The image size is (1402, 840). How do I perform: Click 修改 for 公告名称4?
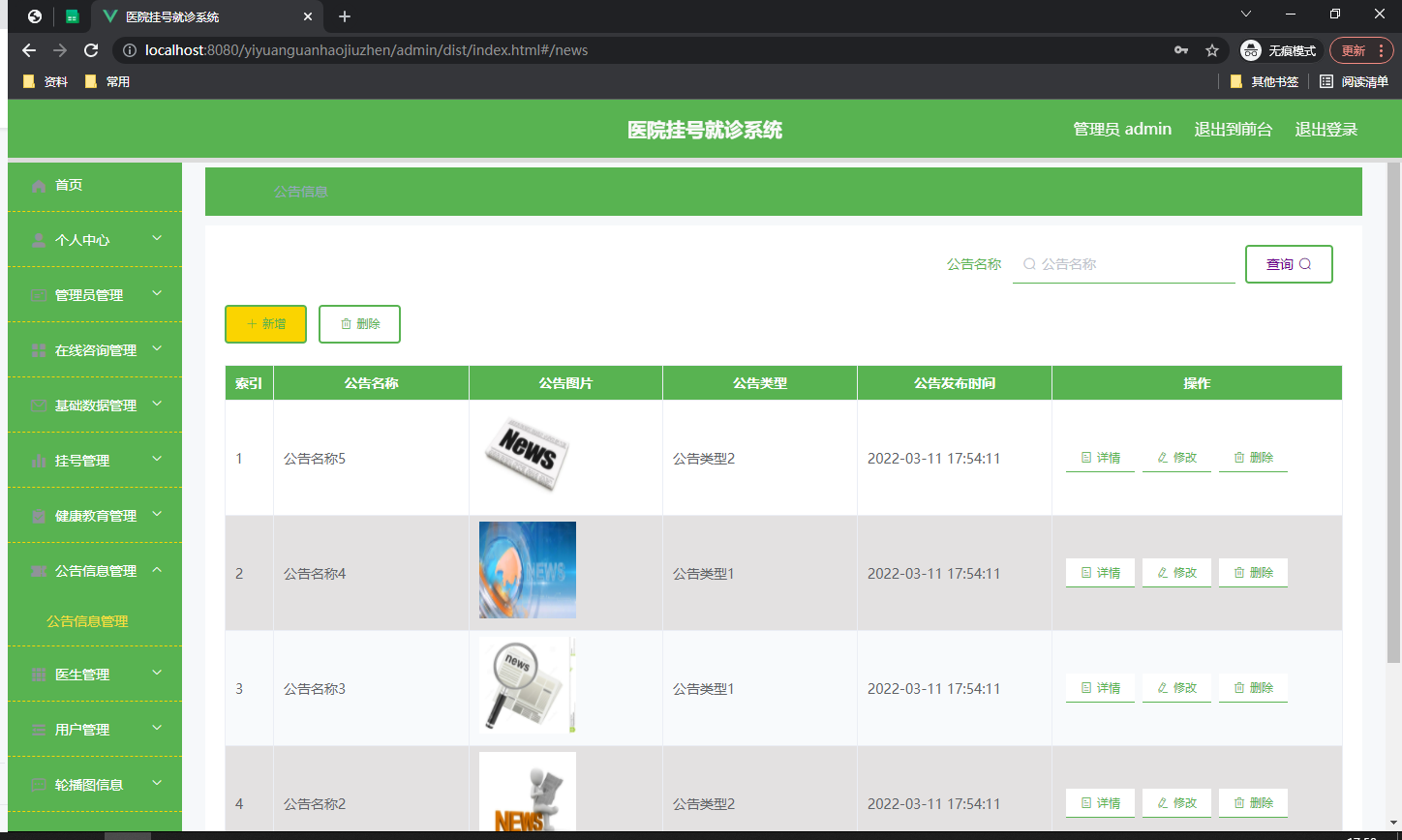coord(1176,573)
